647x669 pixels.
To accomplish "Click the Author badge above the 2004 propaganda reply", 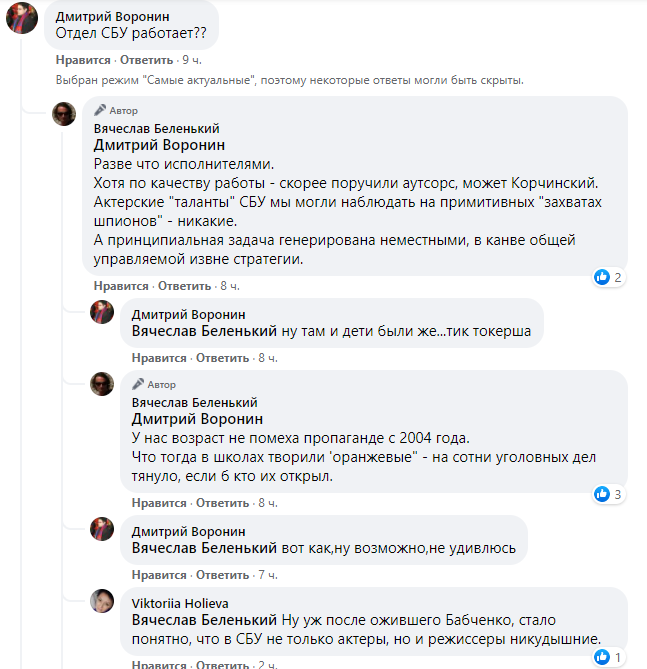I will tap(154, 384).
